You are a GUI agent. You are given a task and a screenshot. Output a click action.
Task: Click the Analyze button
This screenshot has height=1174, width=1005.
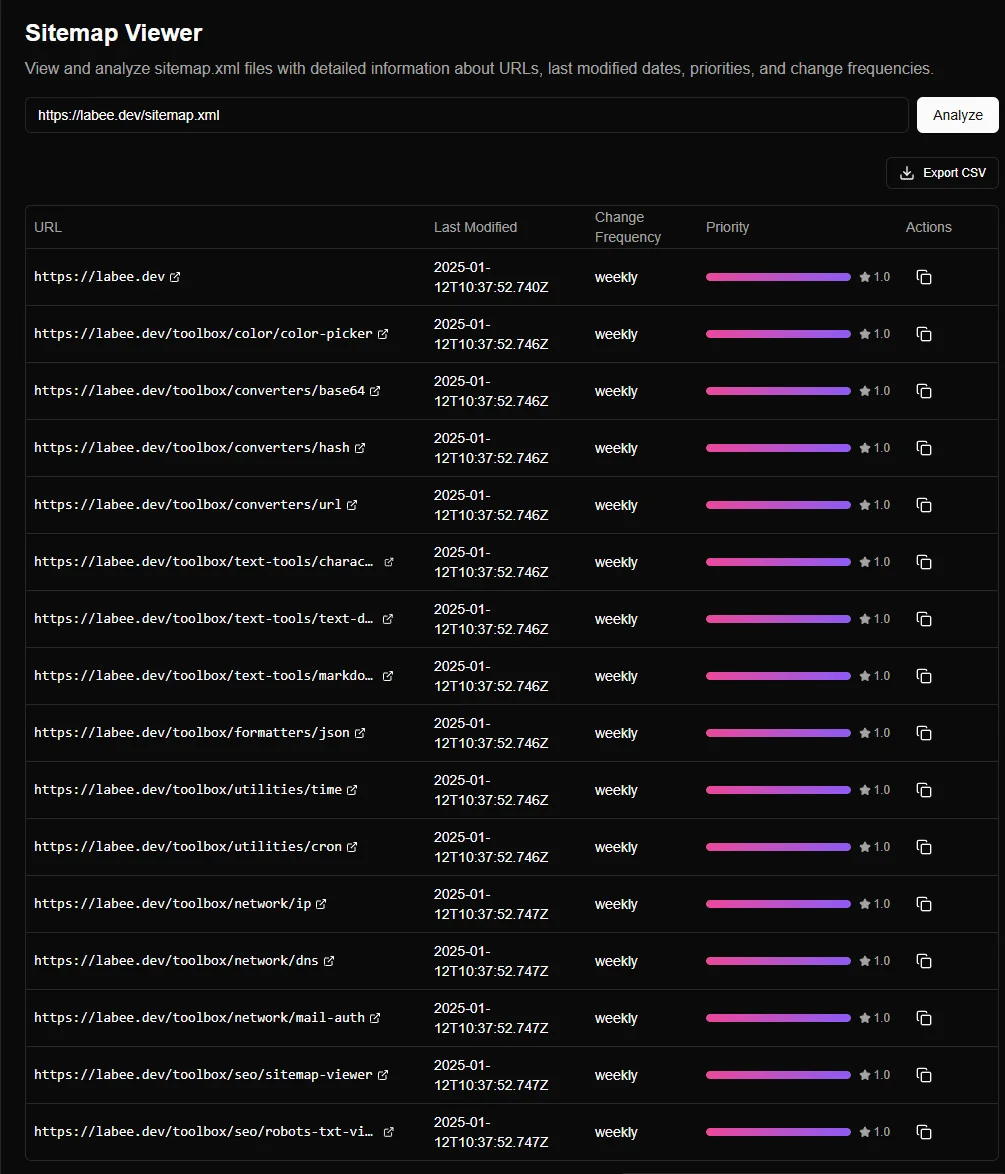tap(957, 115)
